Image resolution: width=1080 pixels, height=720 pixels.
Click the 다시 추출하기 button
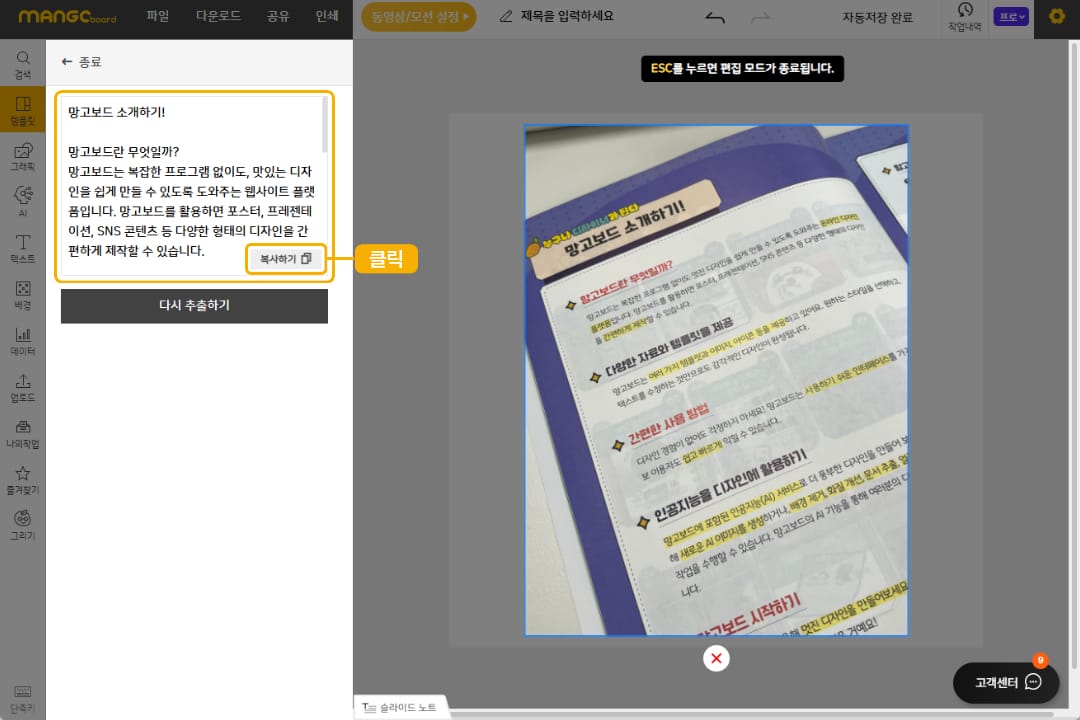[x=194, y=305]
